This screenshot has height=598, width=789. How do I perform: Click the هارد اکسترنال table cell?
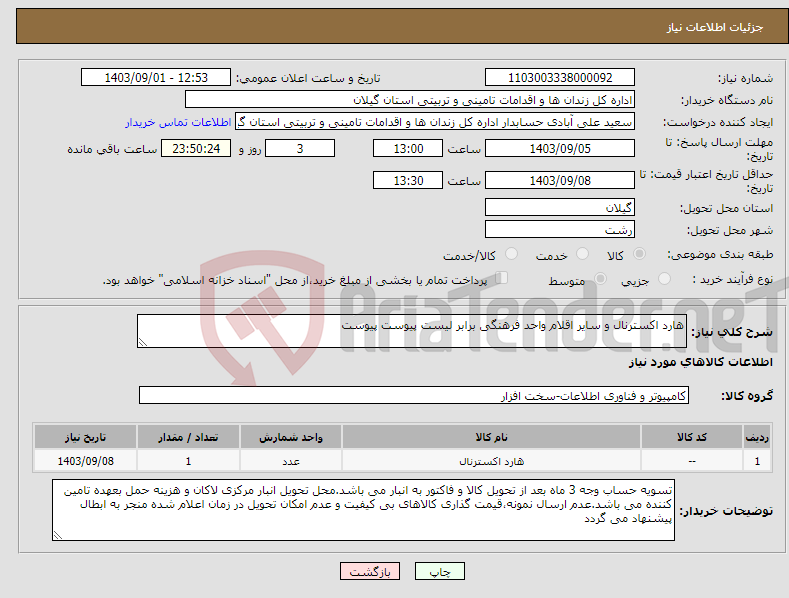[x=491, y=461]
